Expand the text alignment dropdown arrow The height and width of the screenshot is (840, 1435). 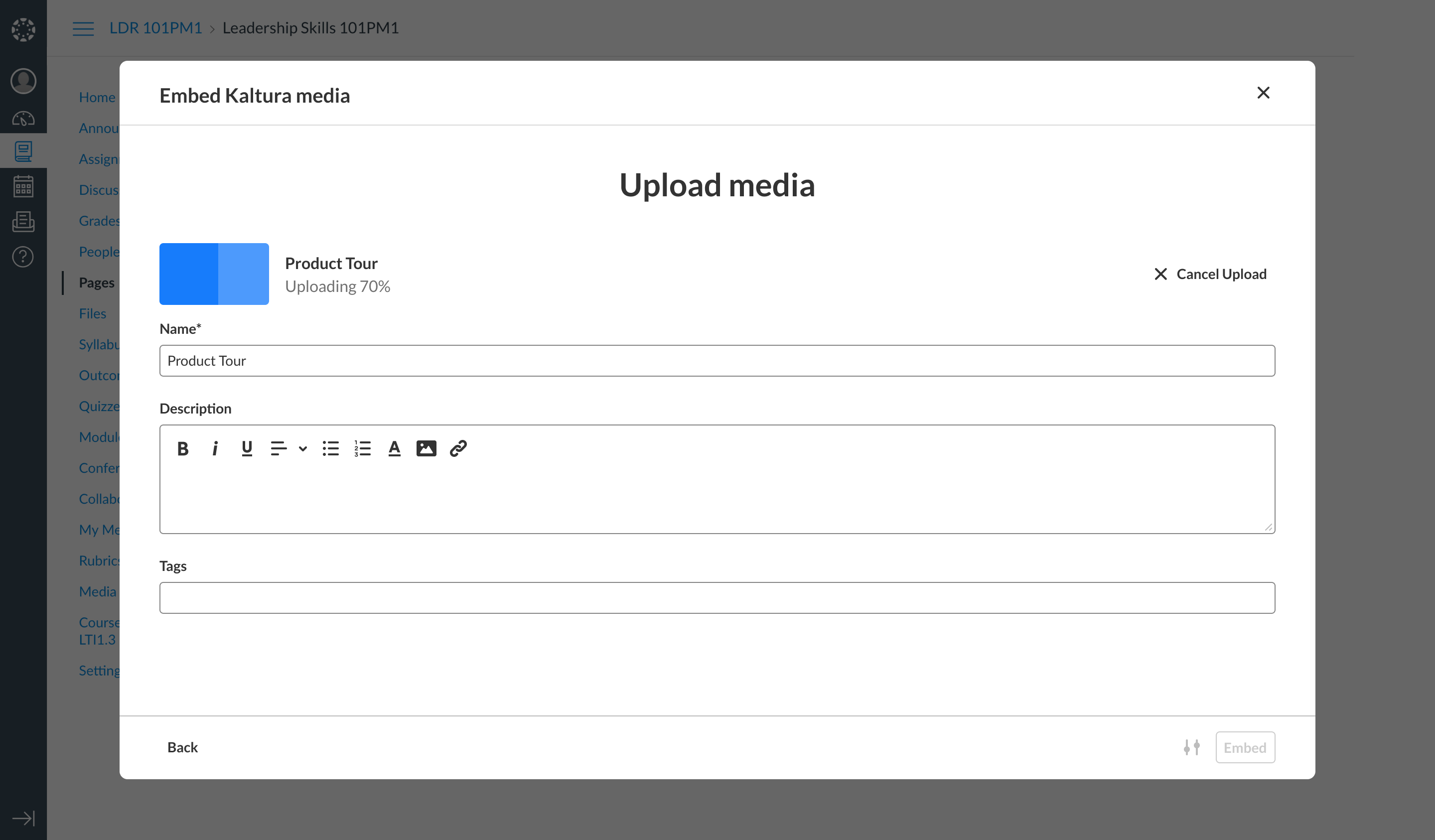pos(303,449)
